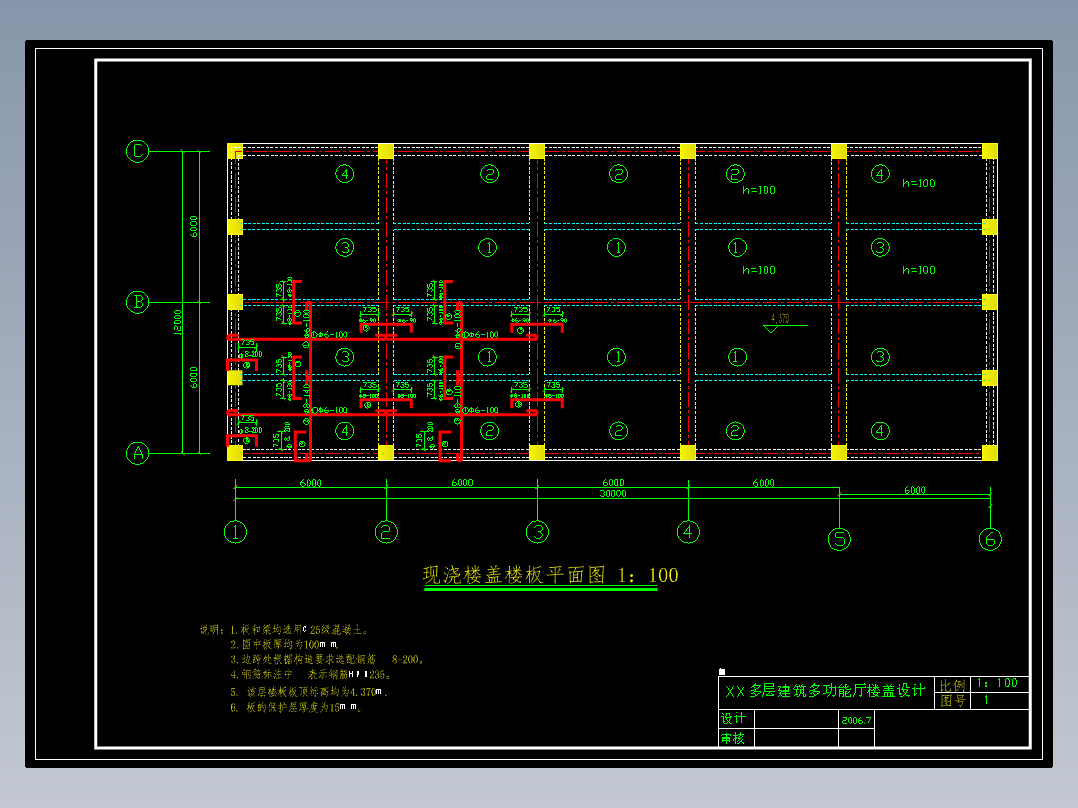Click note 4 about HPB235 rebar
1078x808 pixels.
pos(311,675)
